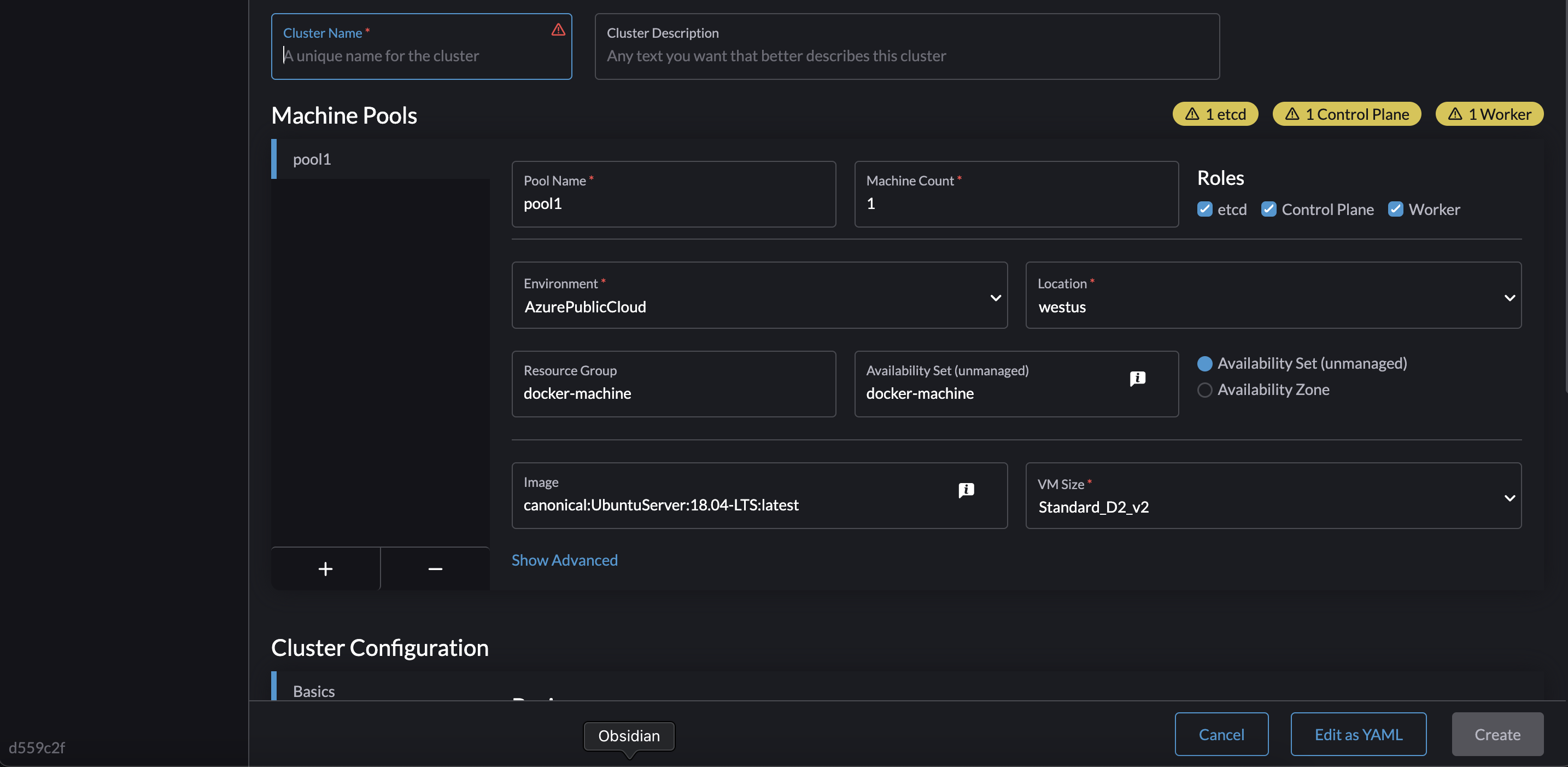The height and width of the screenshot is (767, 1568).
Task: Click the info icon beside Availability Set field
Action: [x=1138, y=379]
